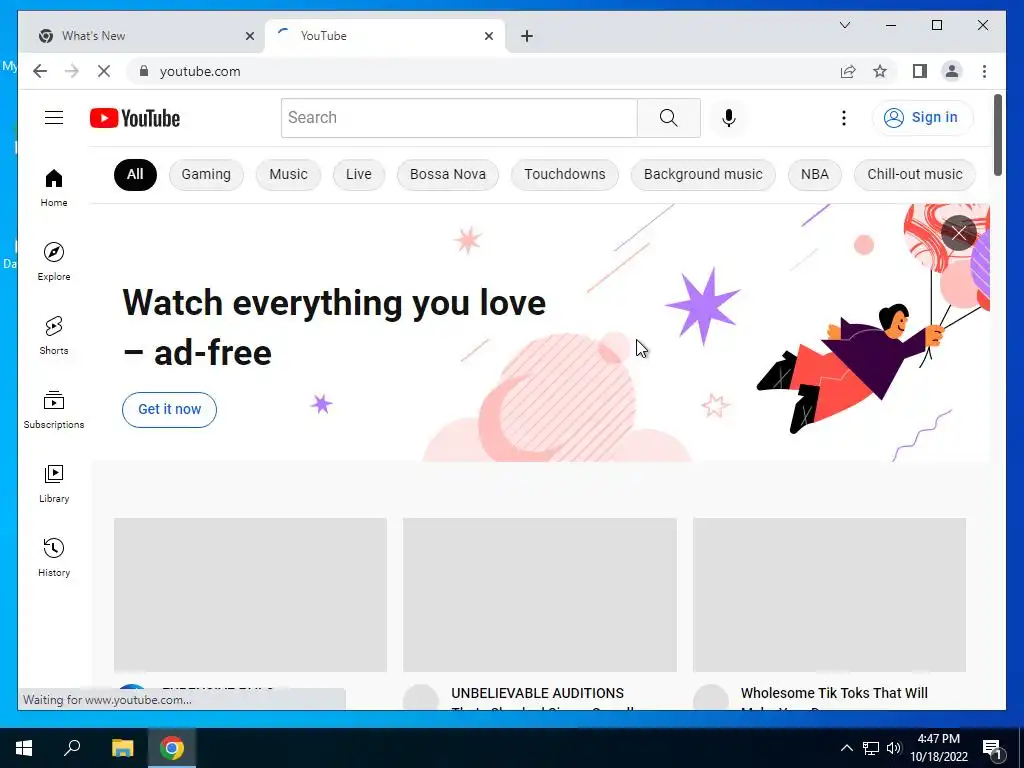
Task: Click the youtube.com address bar
Action: [x=483, y=71]
